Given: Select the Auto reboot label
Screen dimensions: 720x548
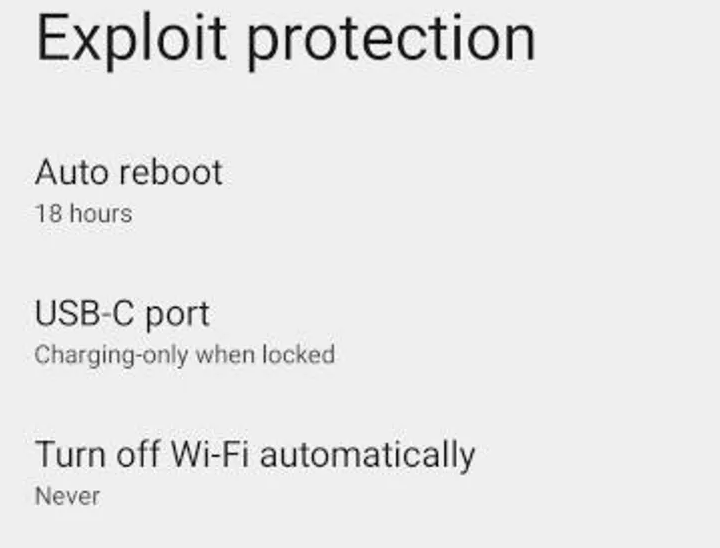Looking at the screenshot, I should pos(128,172).
